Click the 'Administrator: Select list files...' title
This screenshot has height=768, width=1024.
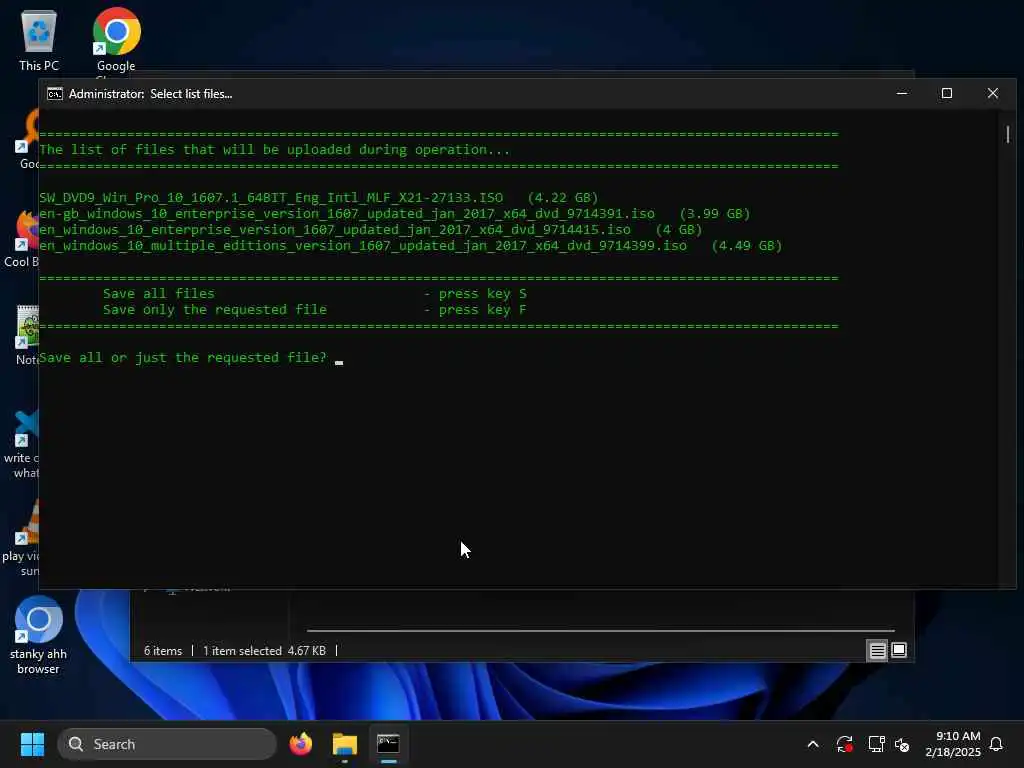pos(150,94)
